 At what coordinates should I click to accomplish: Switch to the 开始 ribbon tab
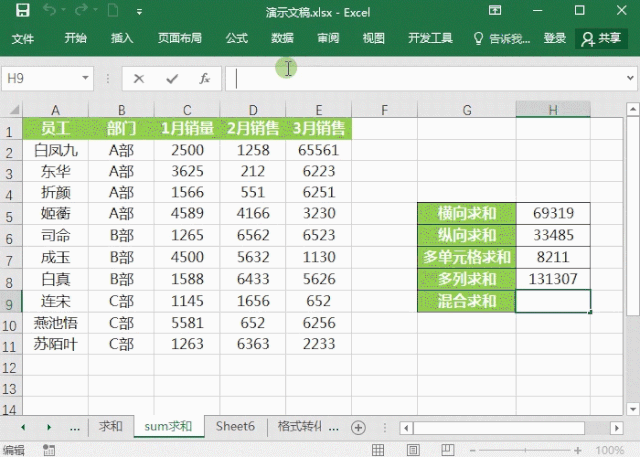pyautogui.click(x=76, y=38)
